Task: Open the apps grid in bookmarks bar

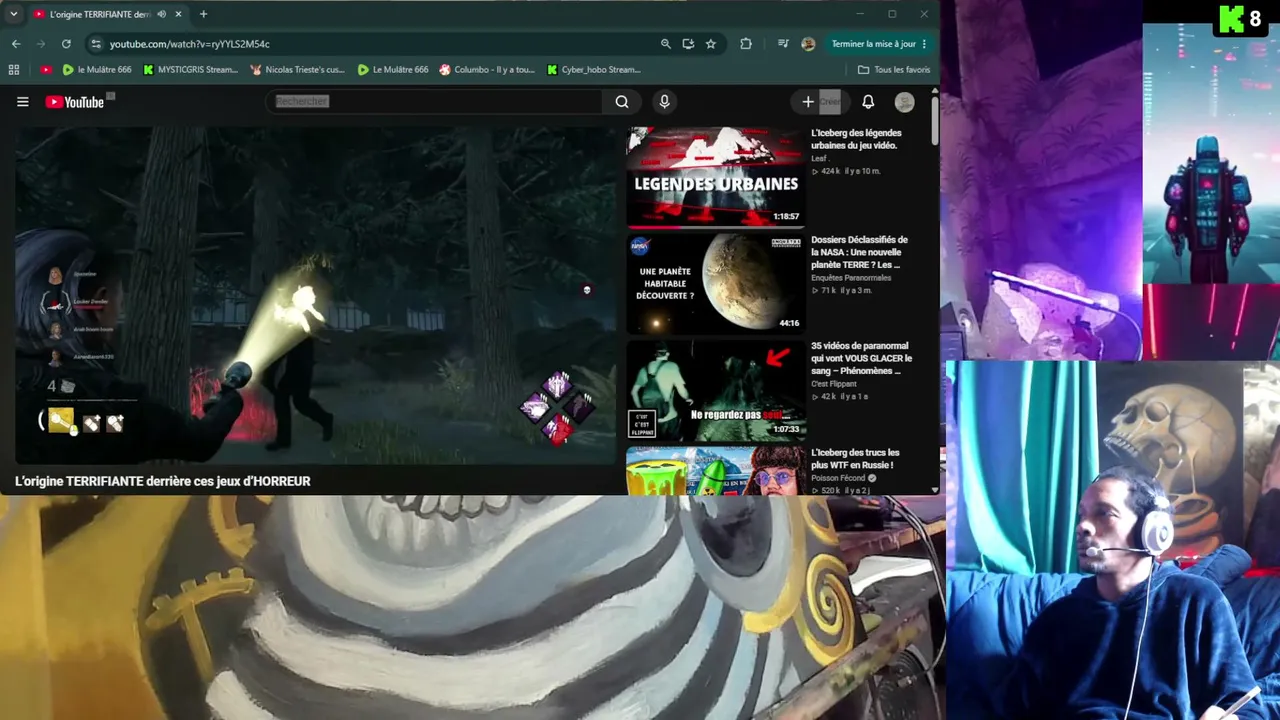Action: click(14, 70)
